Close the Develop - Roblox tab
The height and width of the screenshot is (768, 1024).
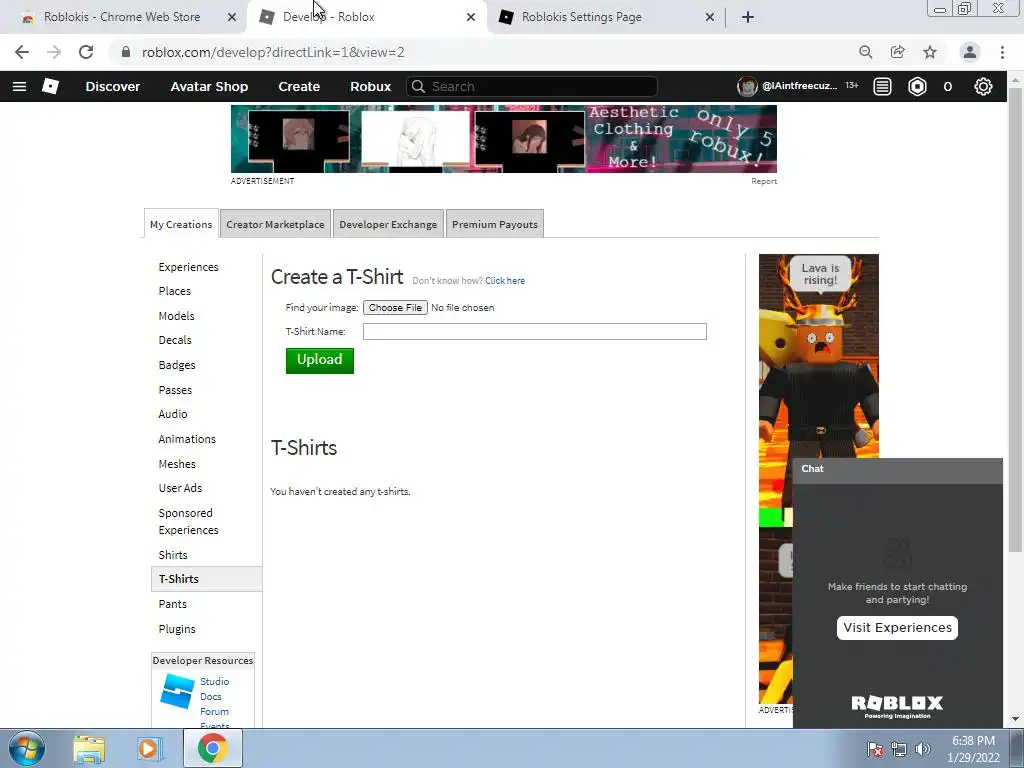[x=471, y=17]
